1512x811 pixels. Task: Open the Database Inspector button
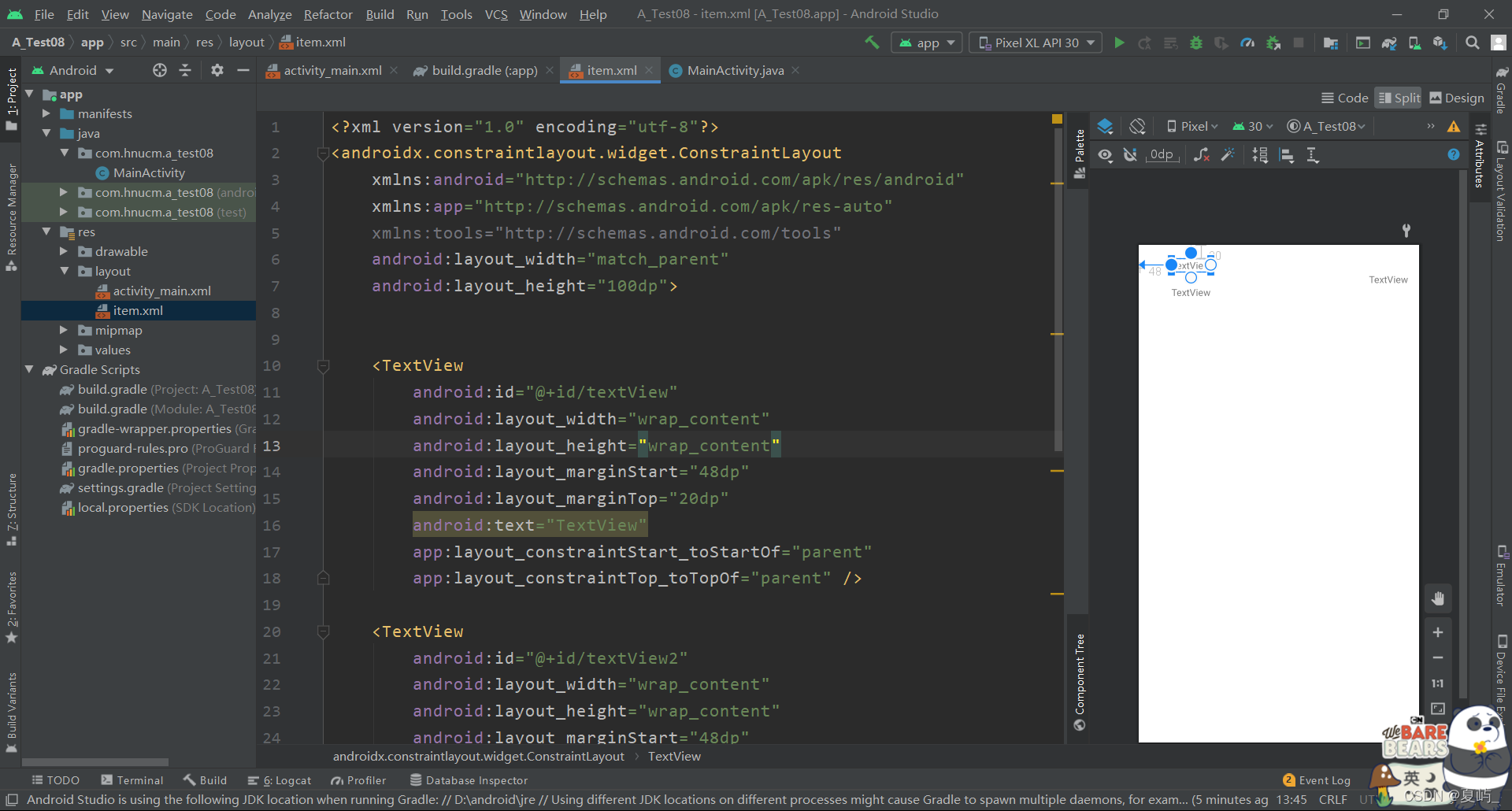(469, 780)
